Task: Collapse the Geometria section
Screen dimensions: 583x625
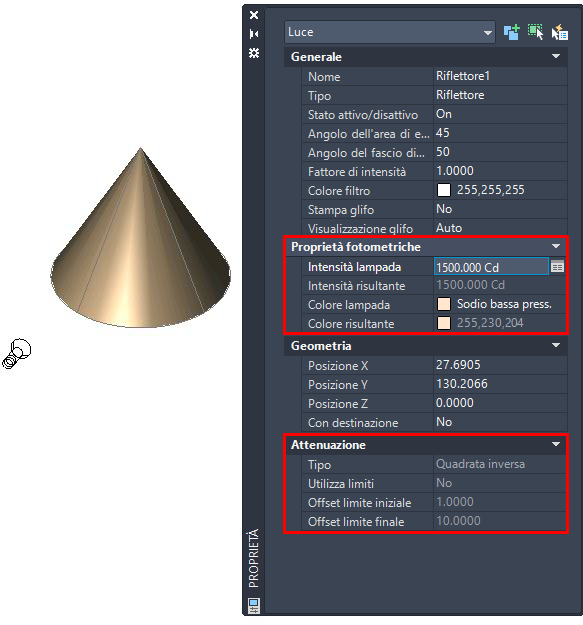Action: coord(556,345)
